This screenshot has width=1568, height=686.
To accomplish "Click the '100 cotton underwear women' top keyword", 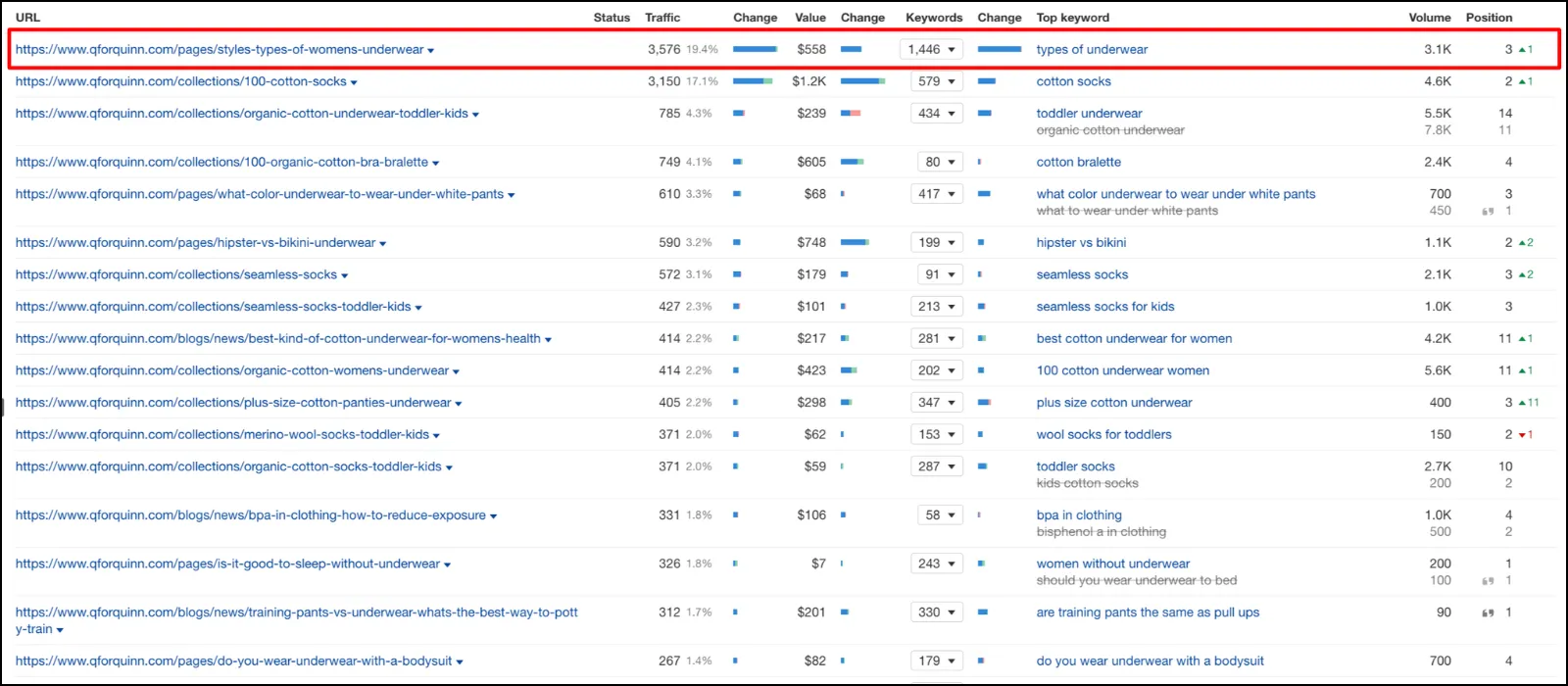I will (x=1123, y=370).
